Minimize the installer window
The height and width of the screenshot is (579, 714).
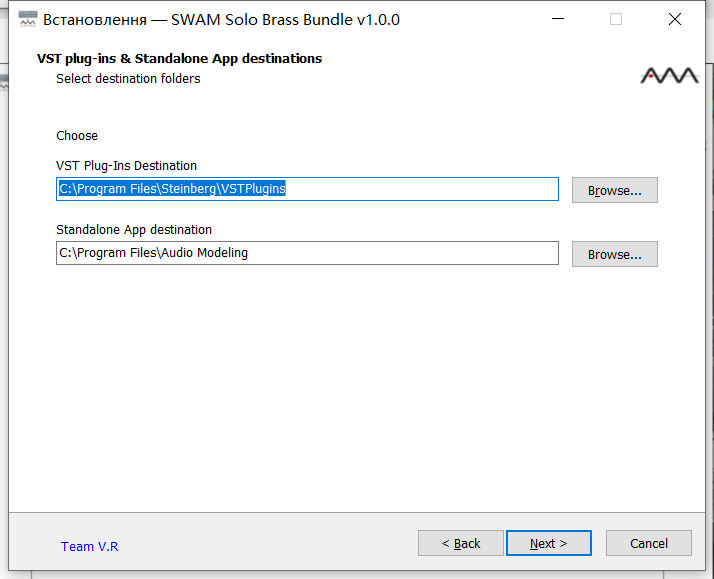point(558,19)
